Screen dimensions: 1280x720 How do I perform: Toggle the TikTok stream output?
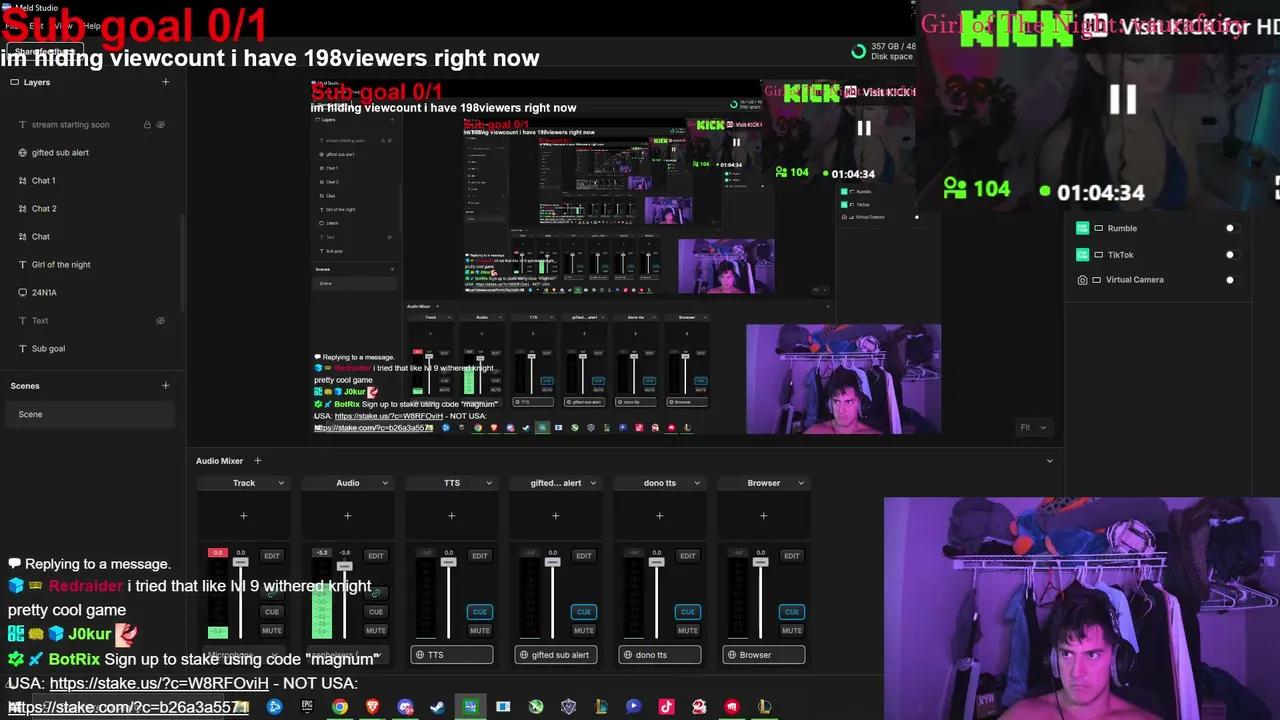tap(1231, 254)
